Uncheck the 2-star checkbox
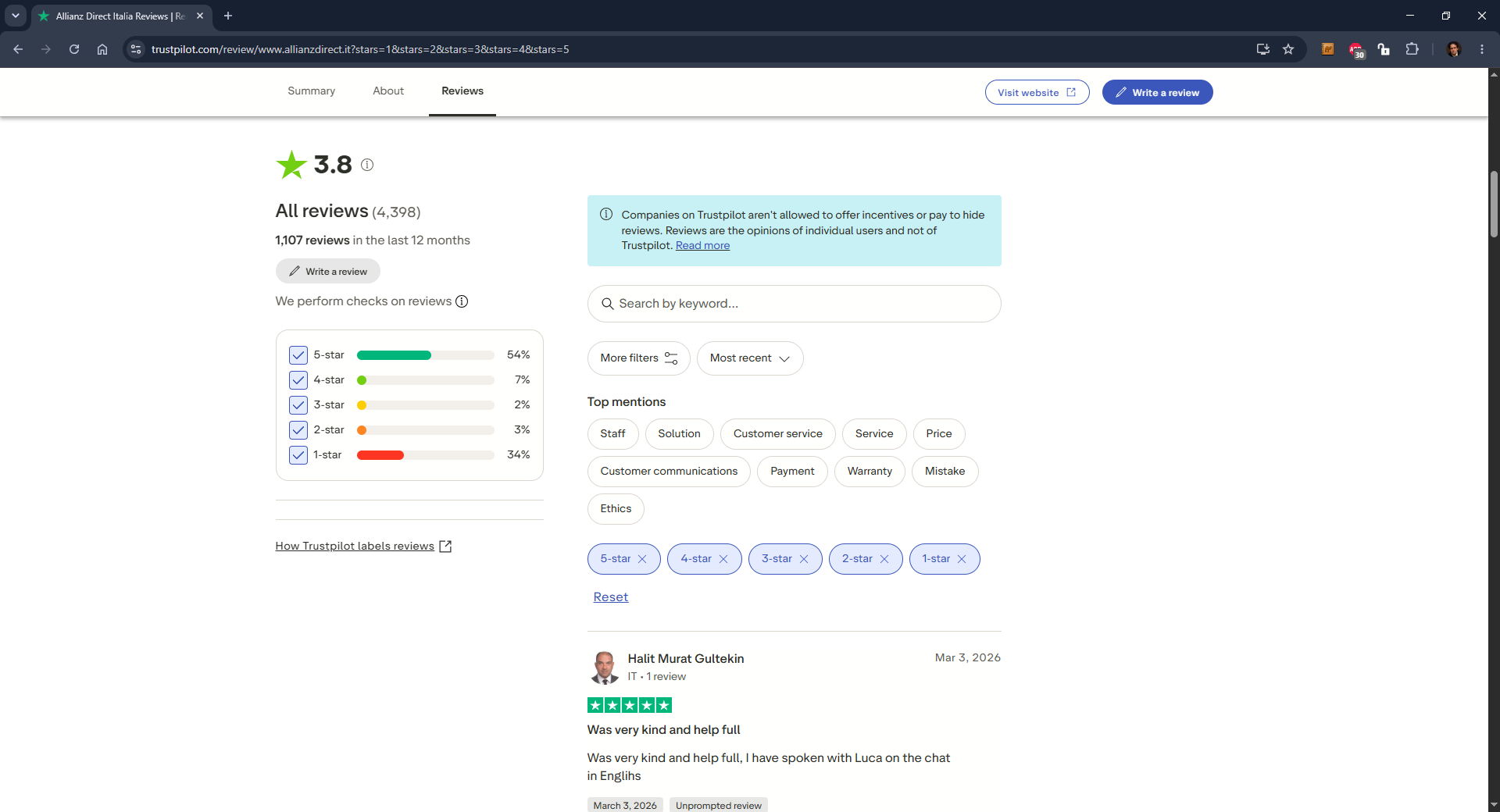The height and width of the screenshot is (812, 1500). (x=298, y=430)
